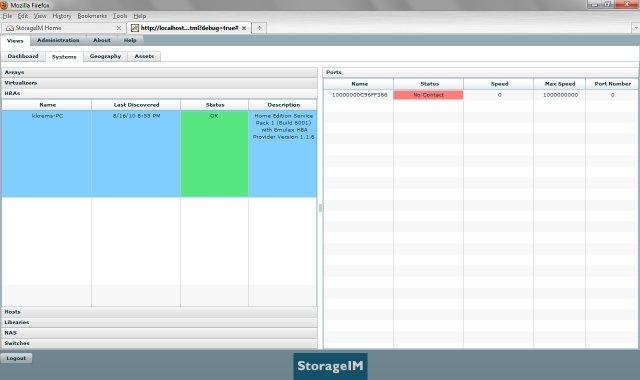This screenshot has height=380, width=640.
Task: Open the View menu
Action: pos(40,16)
